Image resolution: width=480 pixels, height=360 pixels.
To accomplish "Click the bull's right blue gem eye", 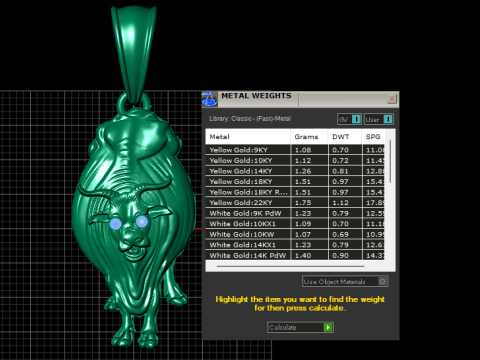I will tap(142, 221).
